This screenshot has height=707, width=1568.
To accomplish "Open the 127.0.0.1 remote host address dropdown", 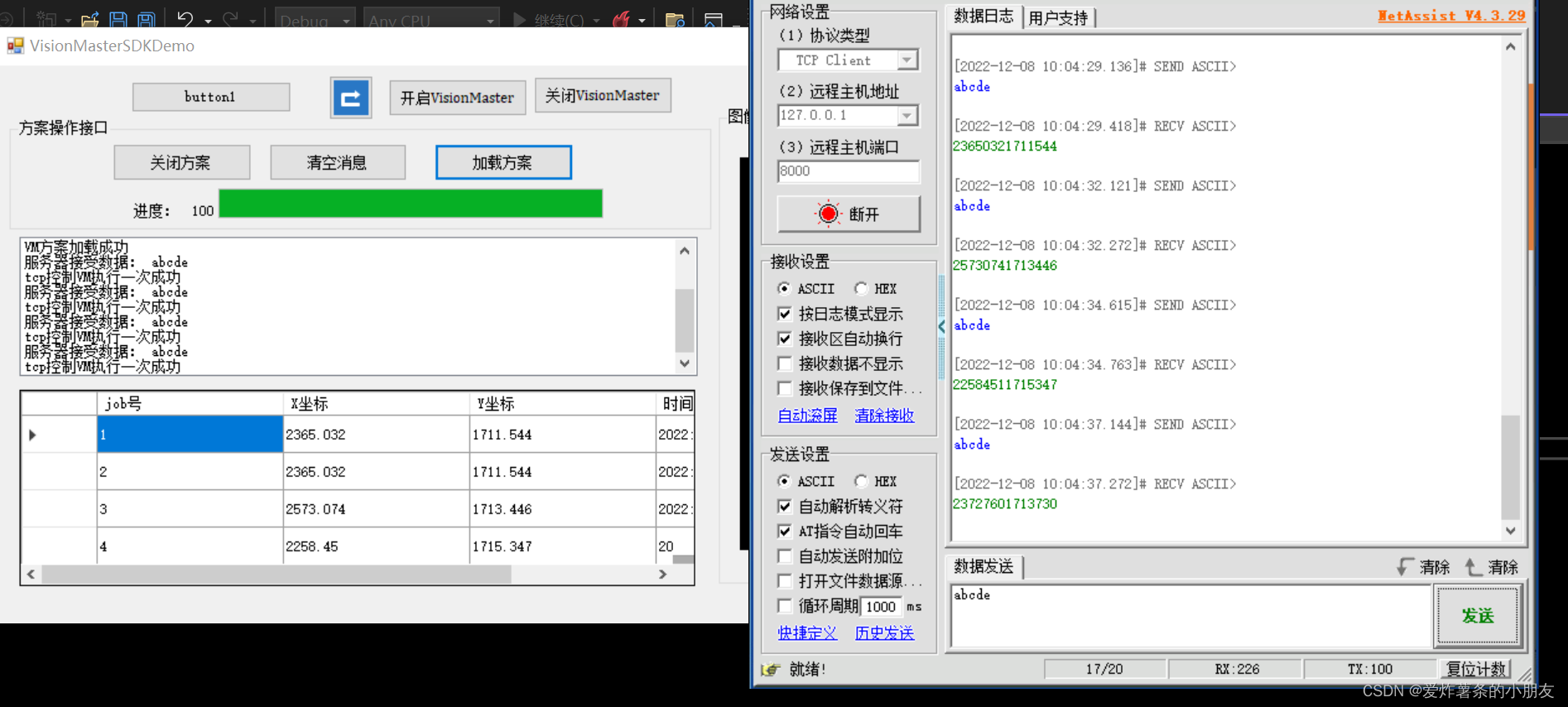I will 908,116.
